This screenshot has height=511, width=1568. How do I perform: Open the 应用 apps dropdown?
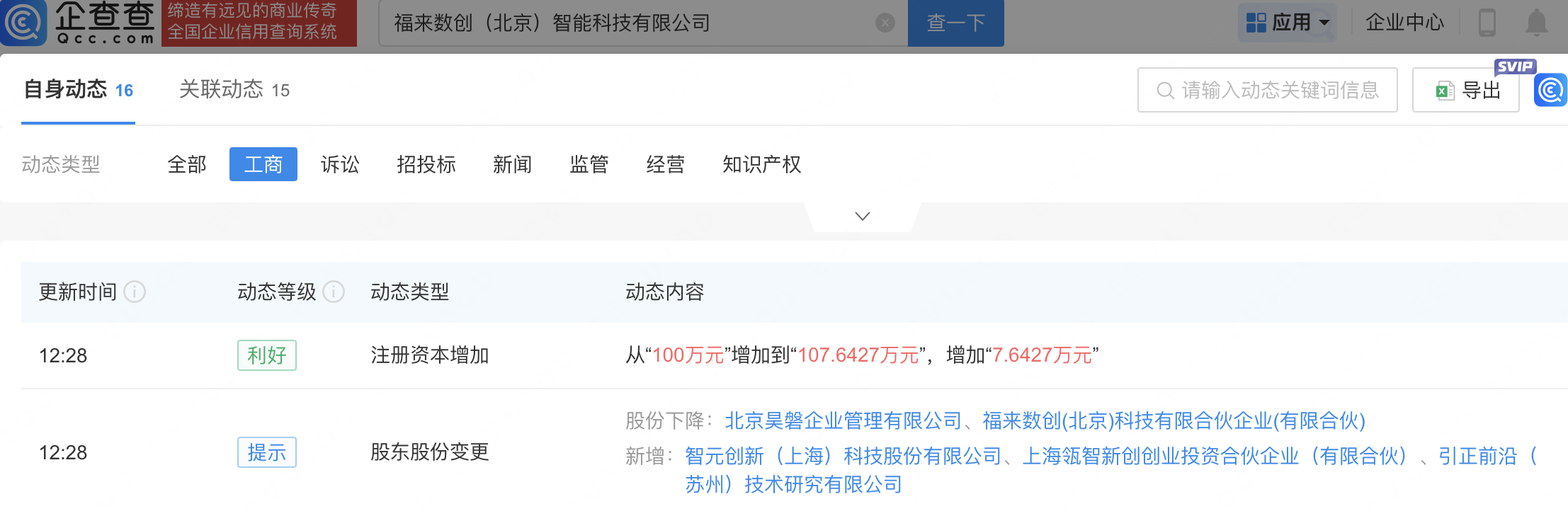[x=1288, y=23]
